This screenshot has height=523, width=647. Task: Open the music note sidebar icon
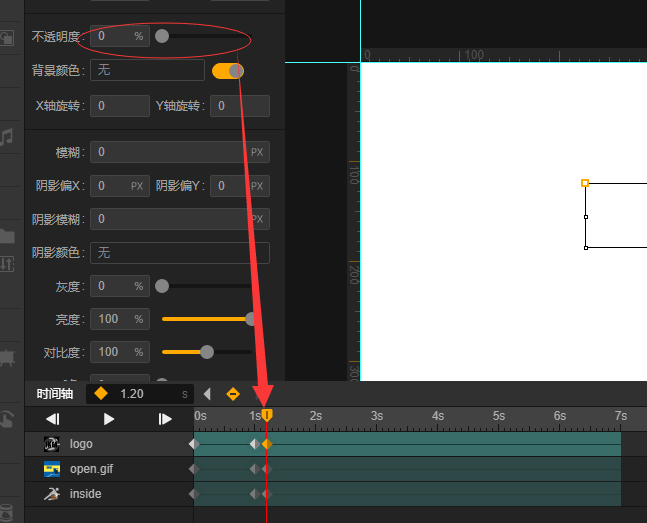point(7,137)
